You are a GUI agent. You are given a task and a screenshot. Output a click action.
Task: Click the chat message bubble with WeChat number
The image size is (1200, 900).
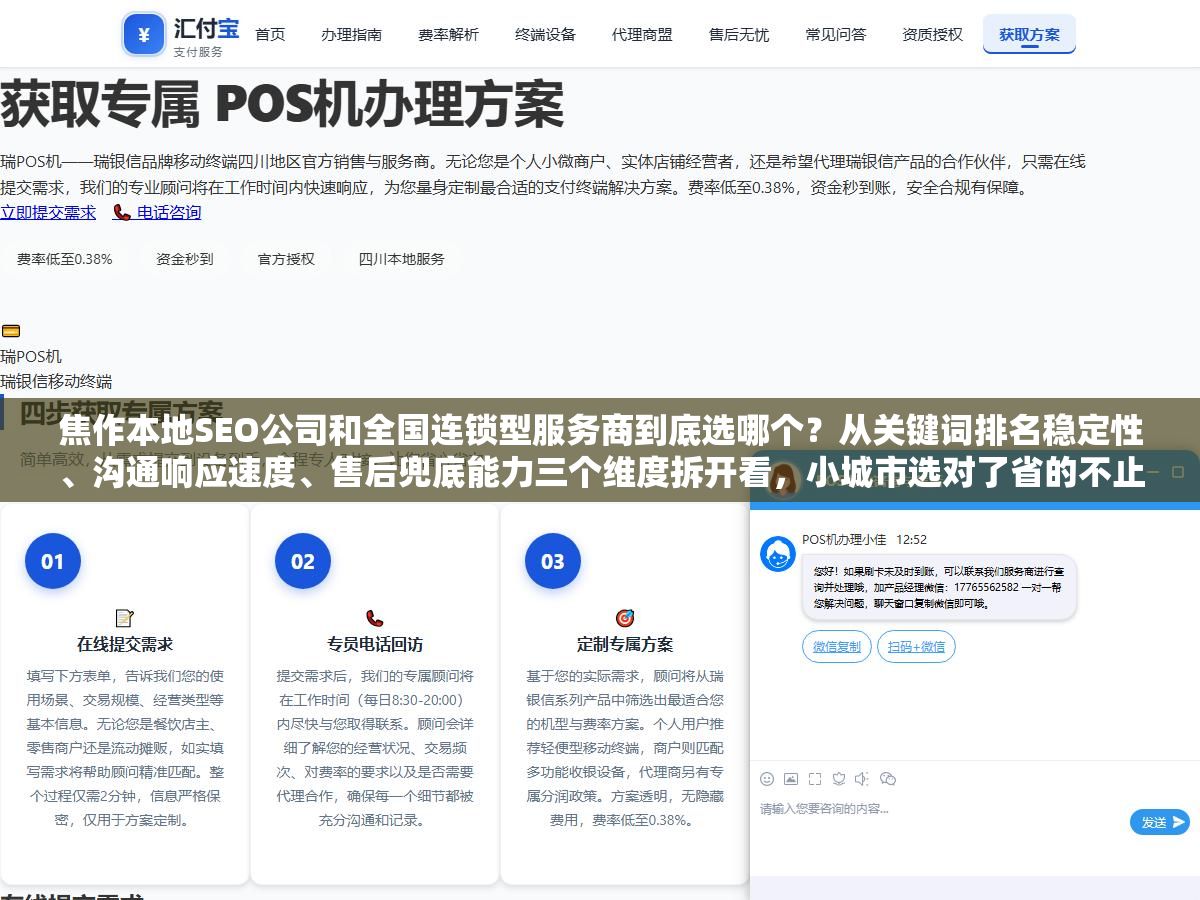[x=939, y=587]
